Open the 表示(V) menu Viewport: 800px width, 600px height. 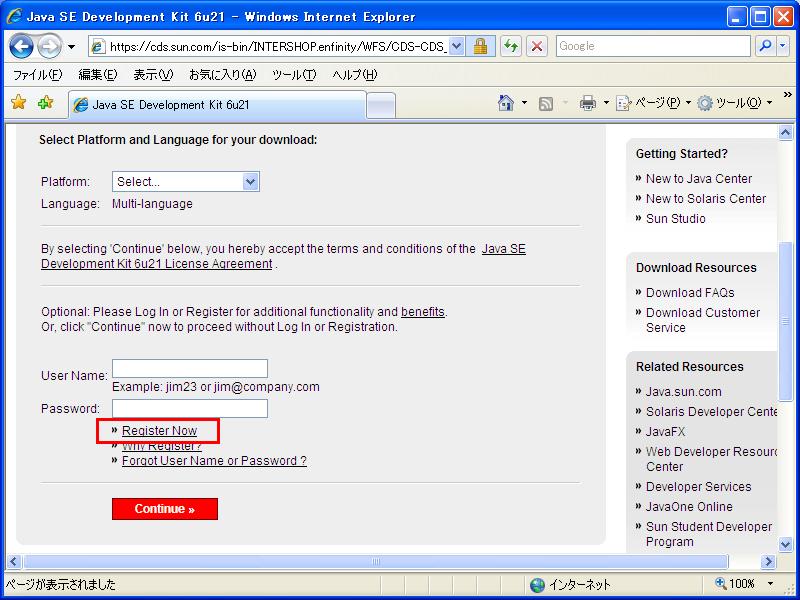[x=153, y=75]
